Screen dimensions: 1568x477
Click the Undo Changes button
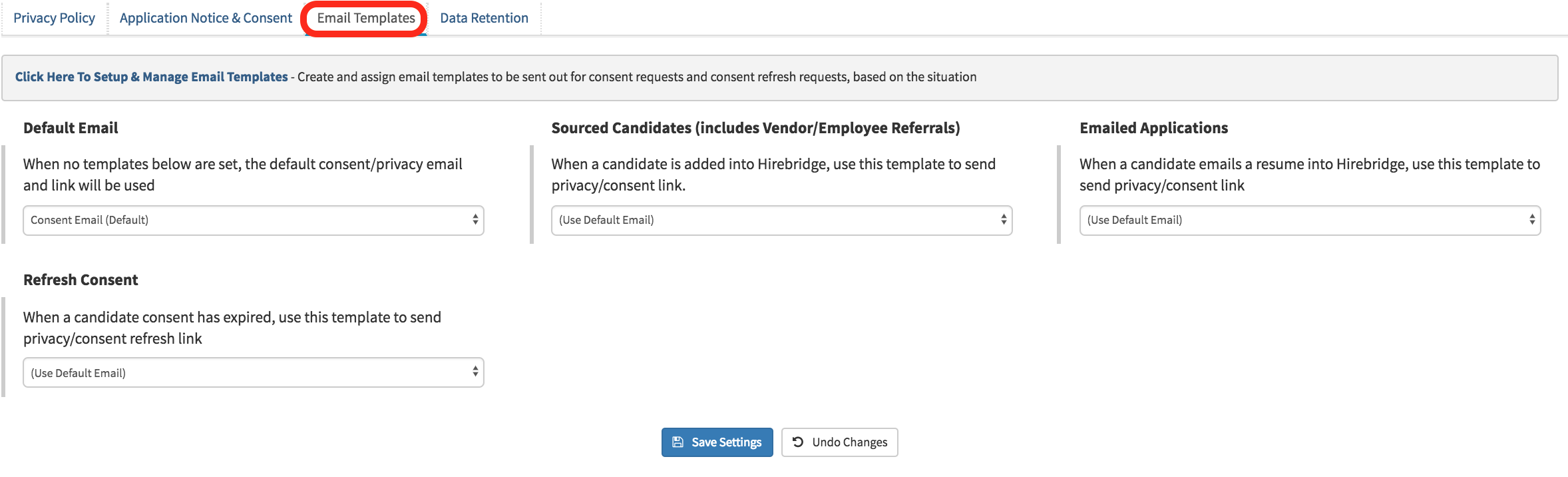(x=839, y=442)
